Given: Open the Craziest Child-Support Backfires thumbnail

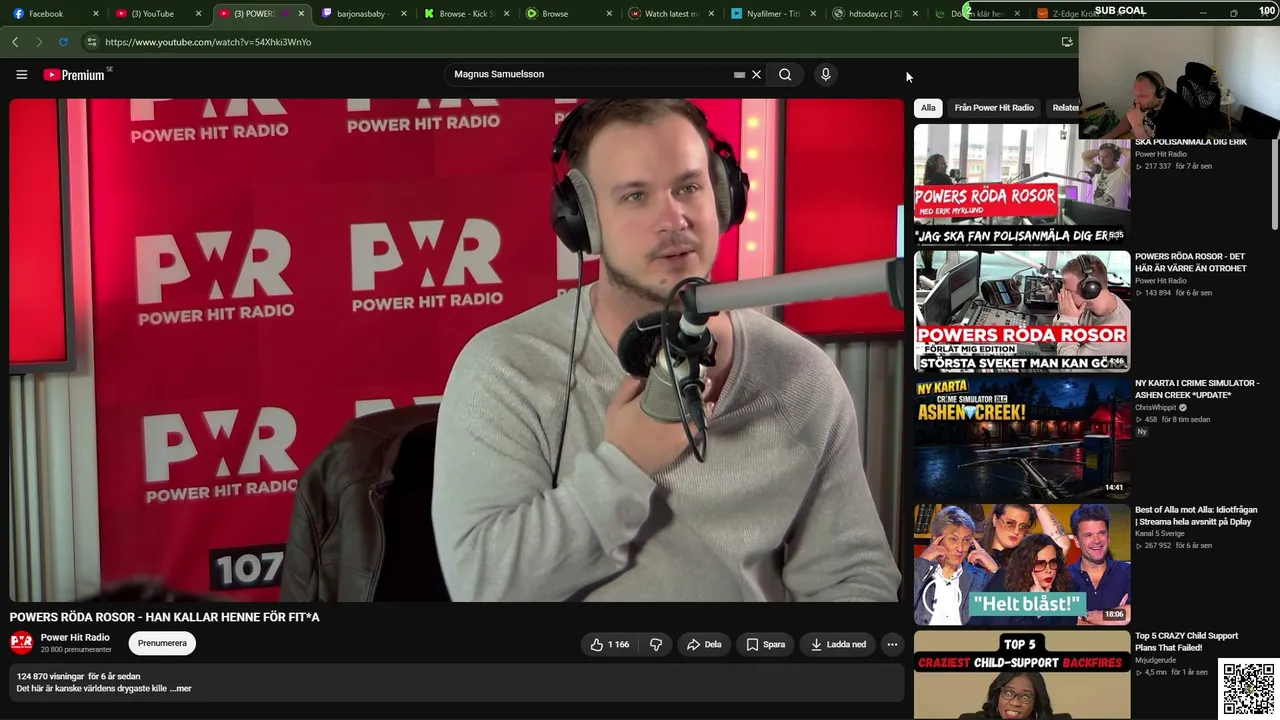Looking at the screenshot, I should click(x=1022, y=675).
